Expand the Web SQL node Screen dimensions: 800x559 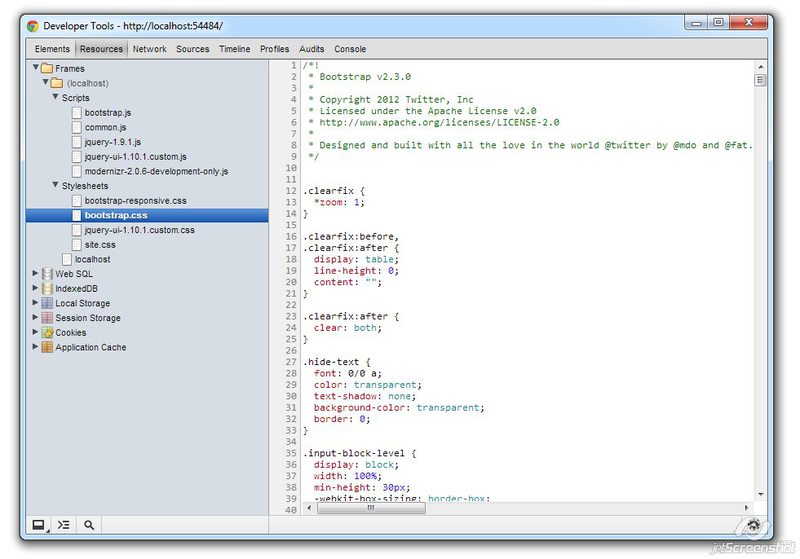pyautogui.click(x=35, y=273)
